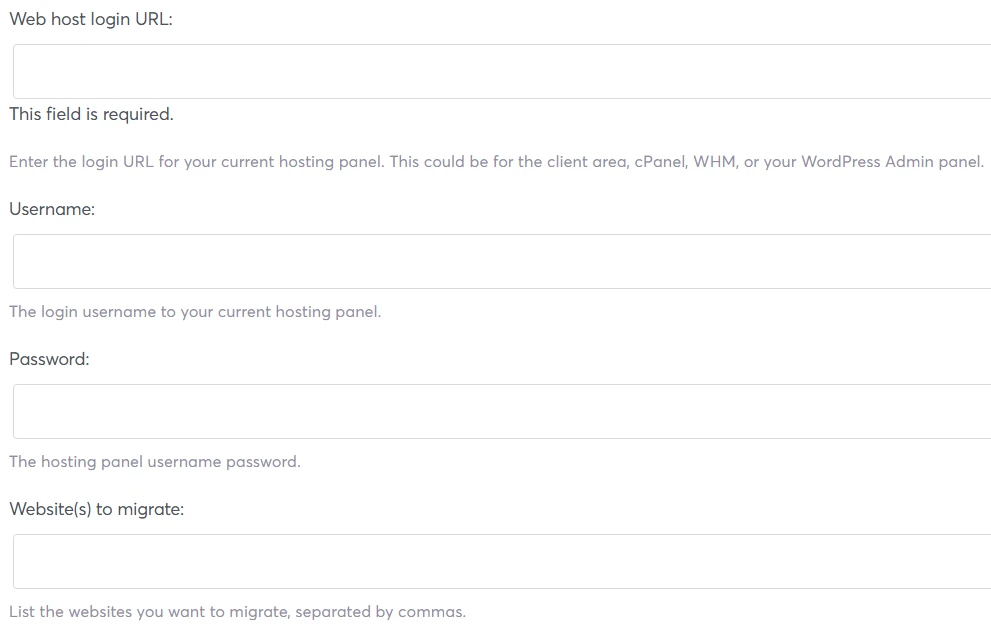The height and width of the screenshot is (629, 991).
Task: Click the Web host login URL input field
Action: pyautogui.click(x=502, y=71)
